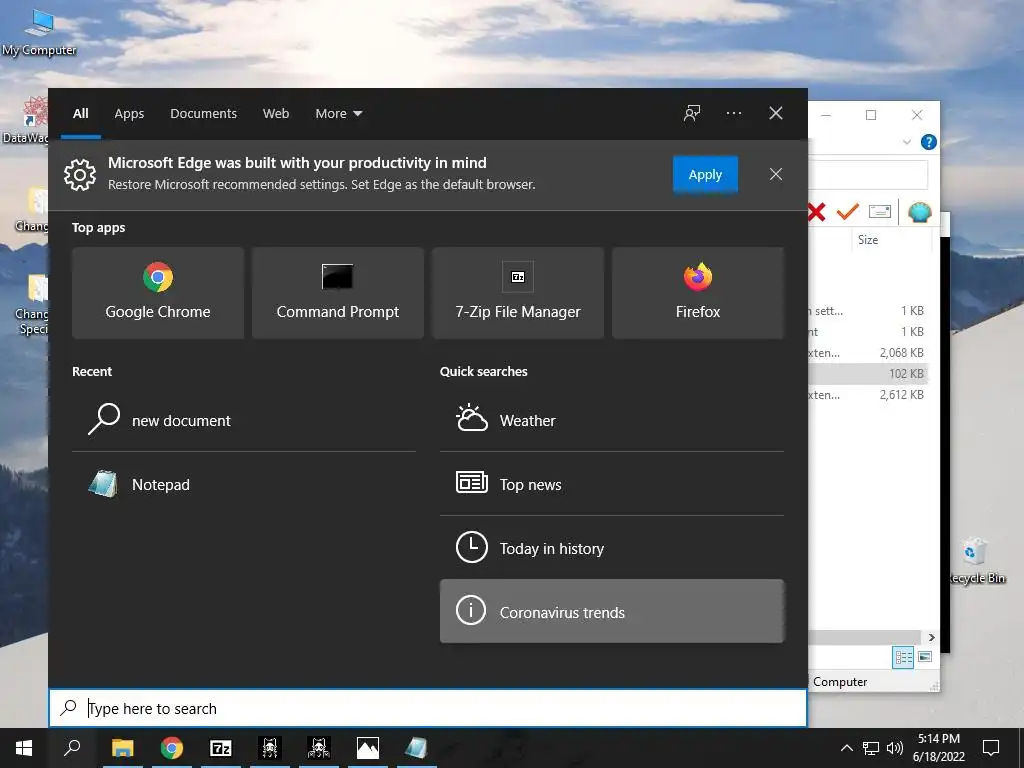Viewport: 1024px width, 768px height.
Task: Click the properties card icon in background window
Action: (880, 212)
